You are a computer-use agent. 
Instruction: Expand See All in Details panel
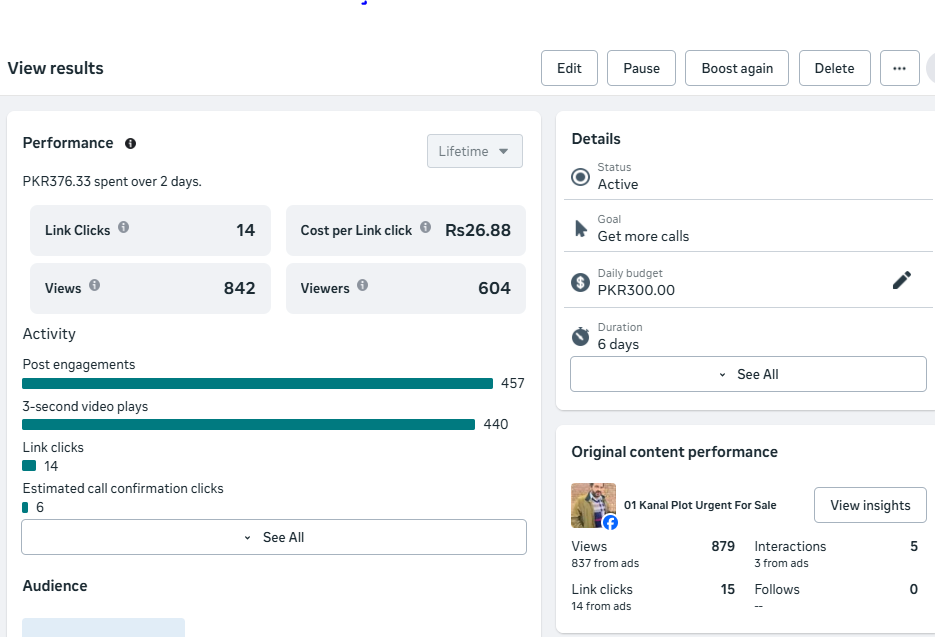(748, 374)
